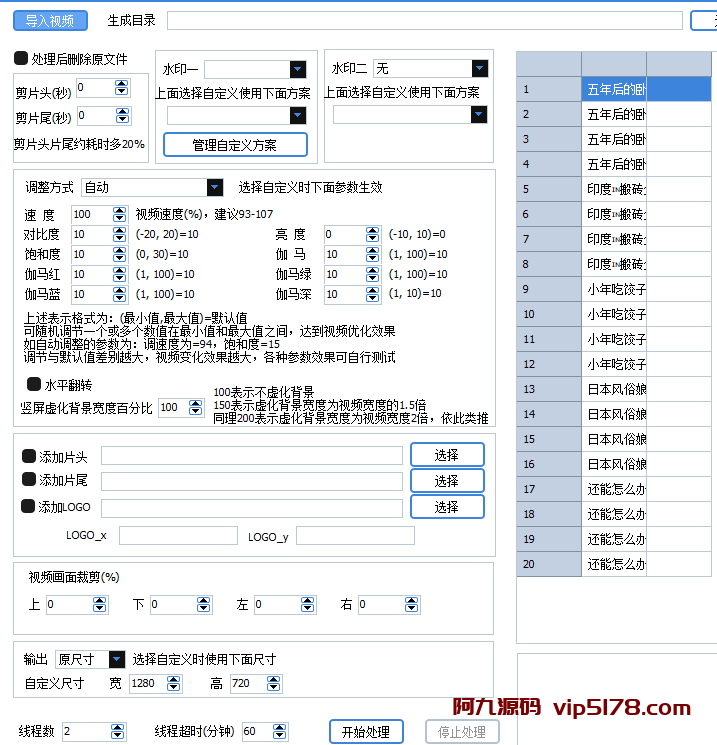Screen dimensions: 717x745
Task: Enable the 添加LOGO checkbox
Action: click(x=28, y=506)
